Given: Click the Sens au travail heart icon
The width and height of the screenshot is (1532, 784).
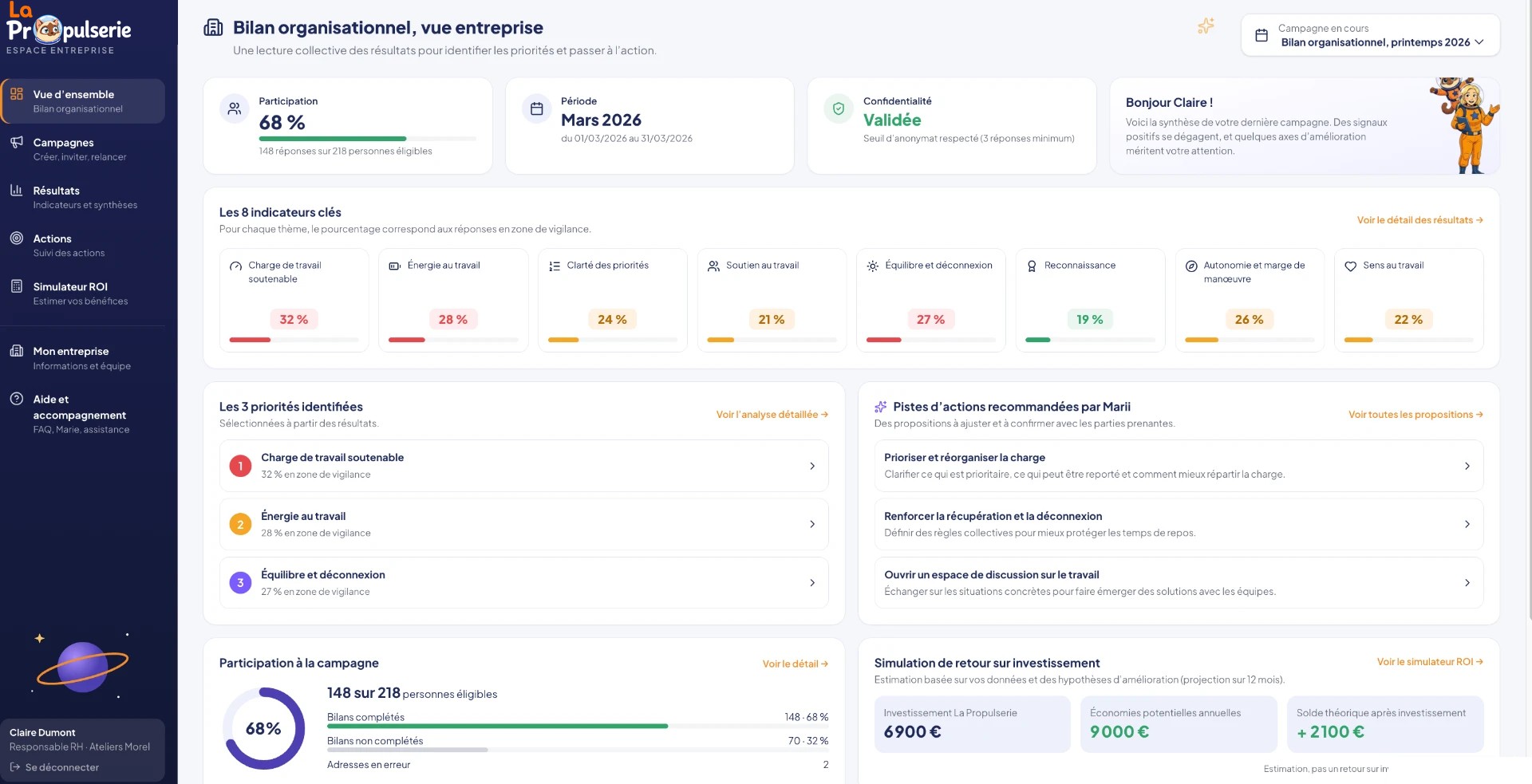Looking at the screenshot, I should click(1350, 266).
